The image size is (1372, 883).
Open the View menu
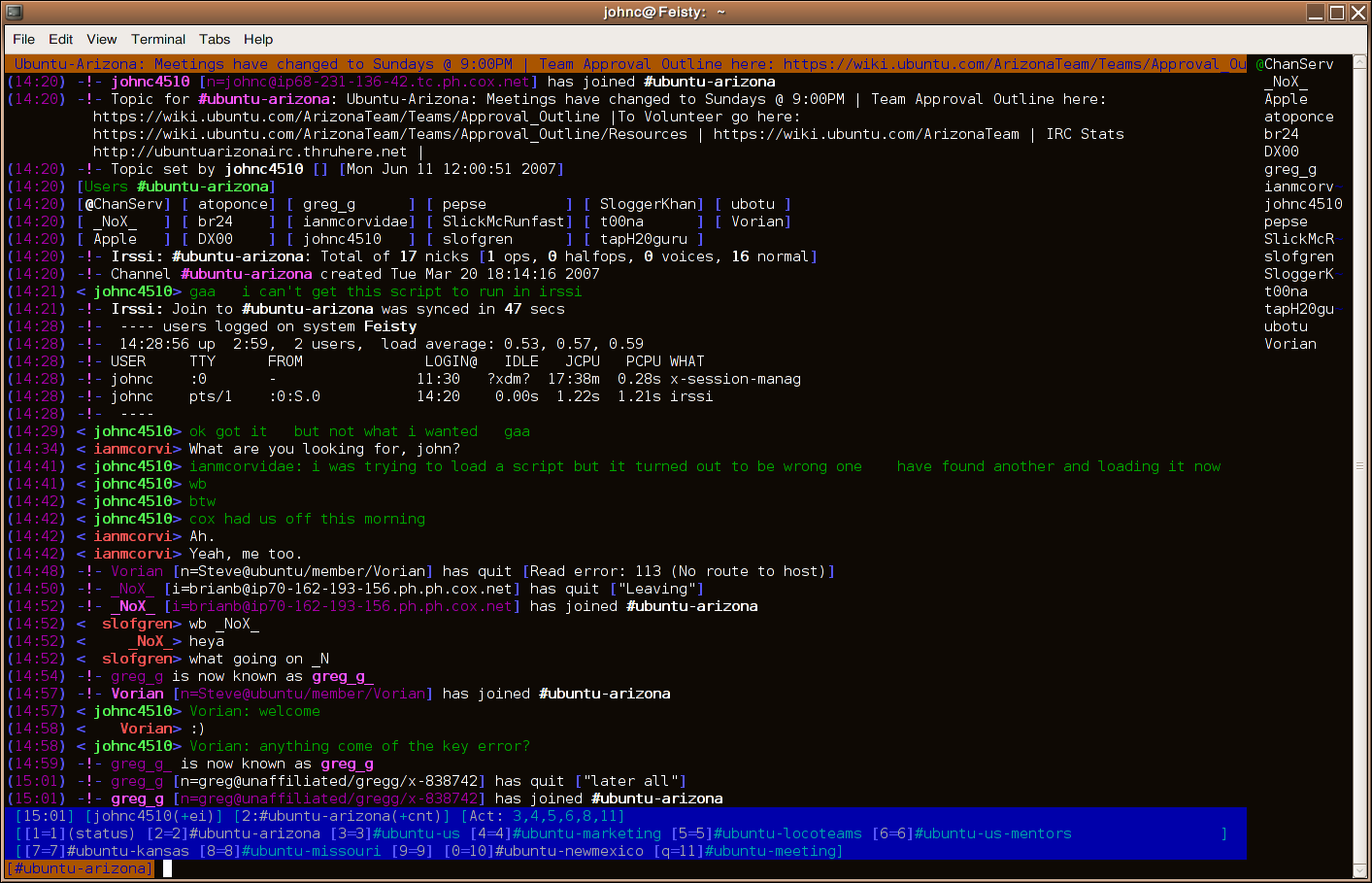pyautogui.click(x=102, y=39)
